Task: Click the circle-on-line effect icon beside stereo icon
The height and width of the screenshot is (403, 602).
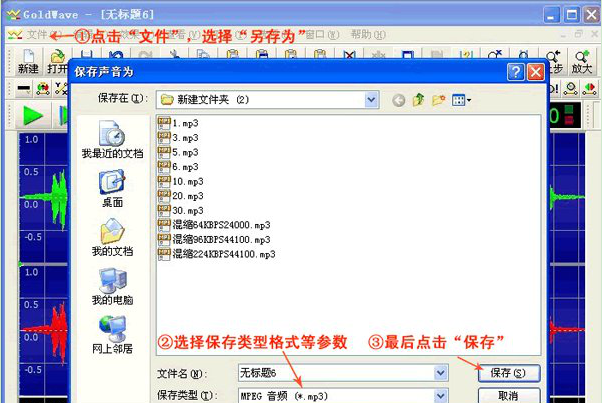Action: pyautogui.click(x=571, y=89)
